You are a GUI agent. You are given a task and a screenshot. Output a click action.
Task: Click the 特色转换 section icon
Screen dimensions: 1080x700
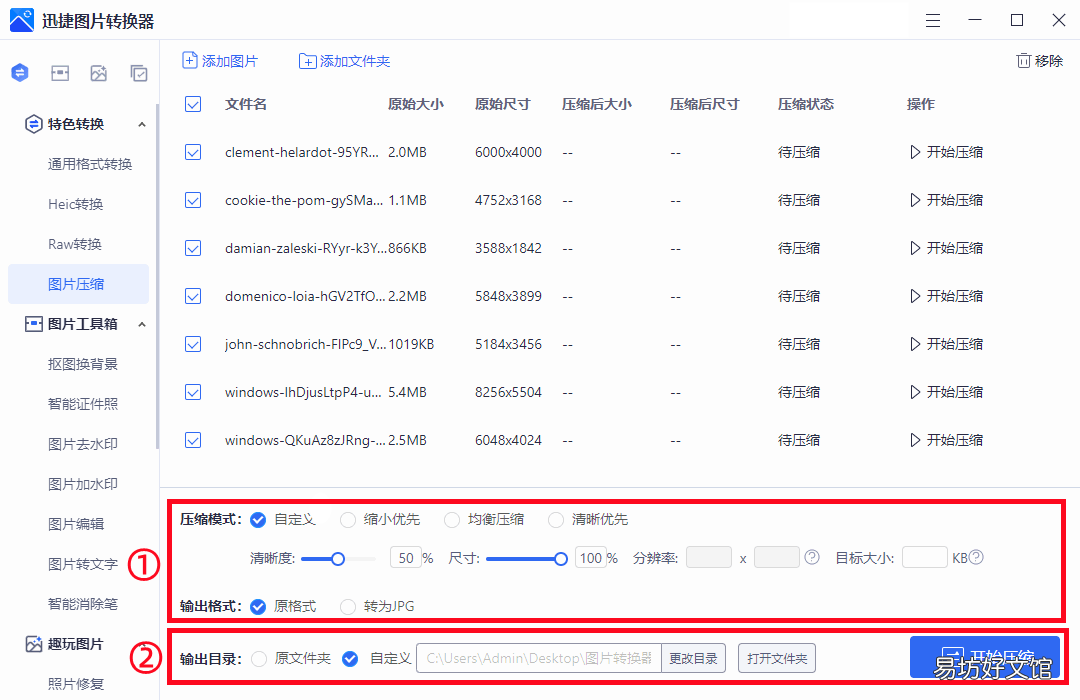coord(33,124)
